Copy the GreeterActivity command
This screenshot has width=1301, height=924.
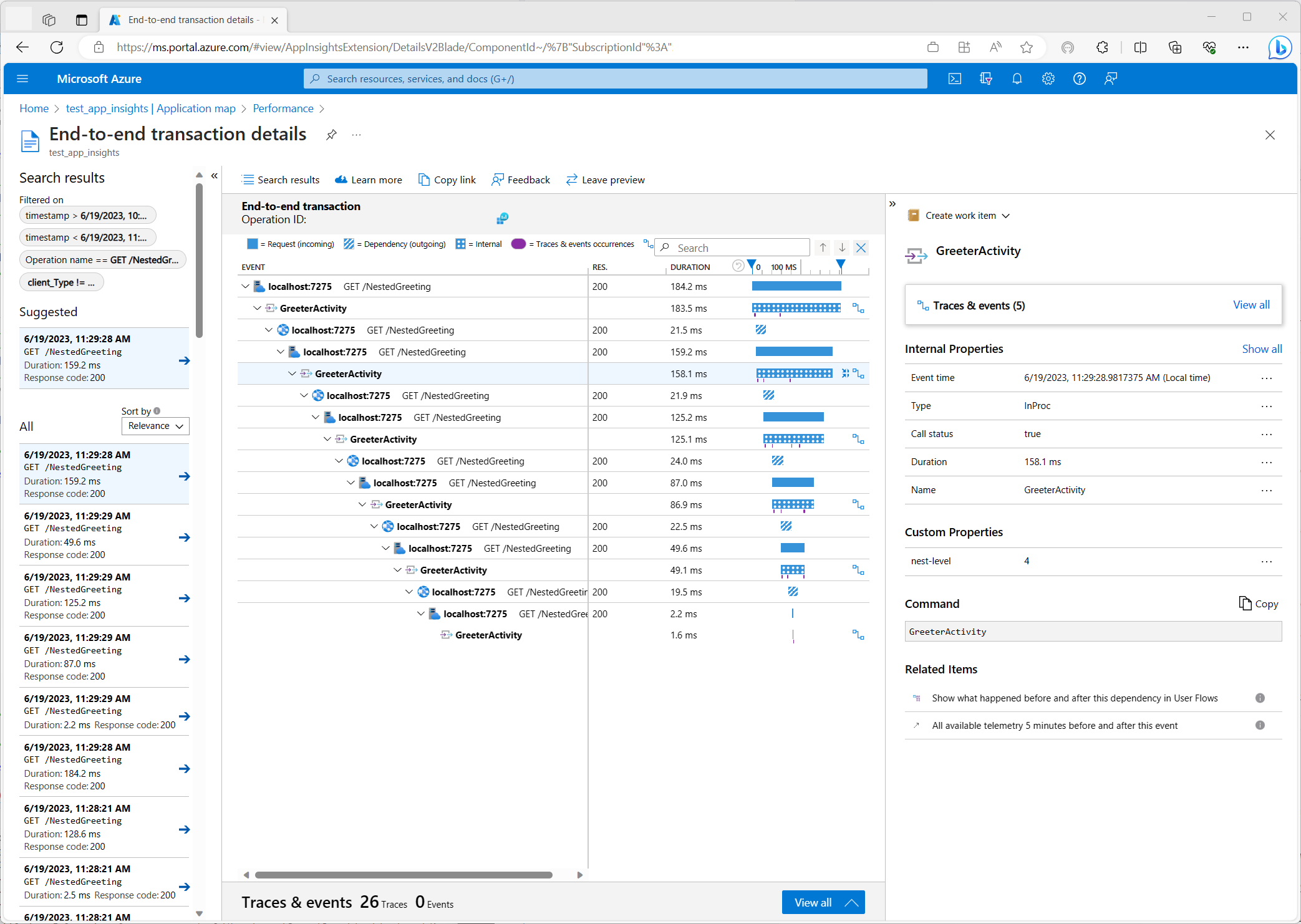point(1258,604)
